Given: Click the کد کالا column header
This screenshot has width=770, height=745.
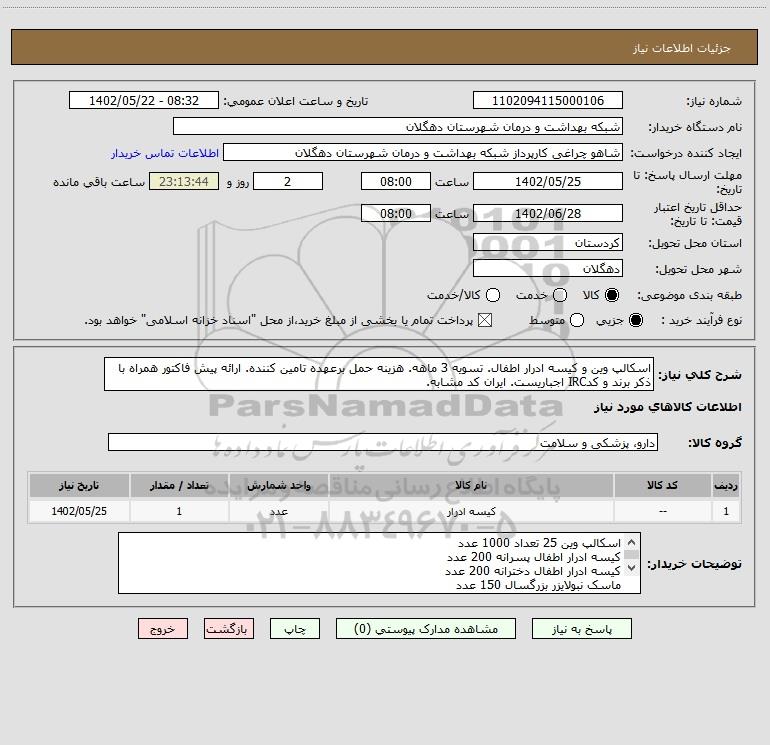Looking at the screenshot, I should tap(662, 485).
